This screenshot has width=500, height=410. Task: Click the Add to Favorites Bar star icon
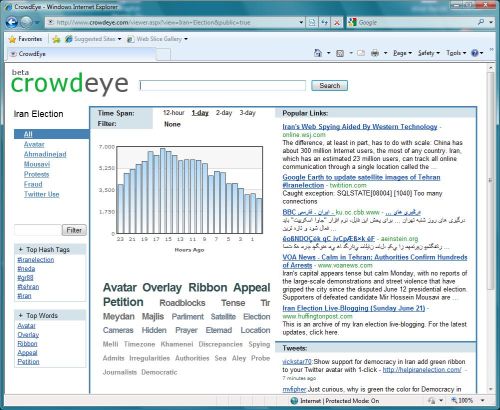pos(56,39)
